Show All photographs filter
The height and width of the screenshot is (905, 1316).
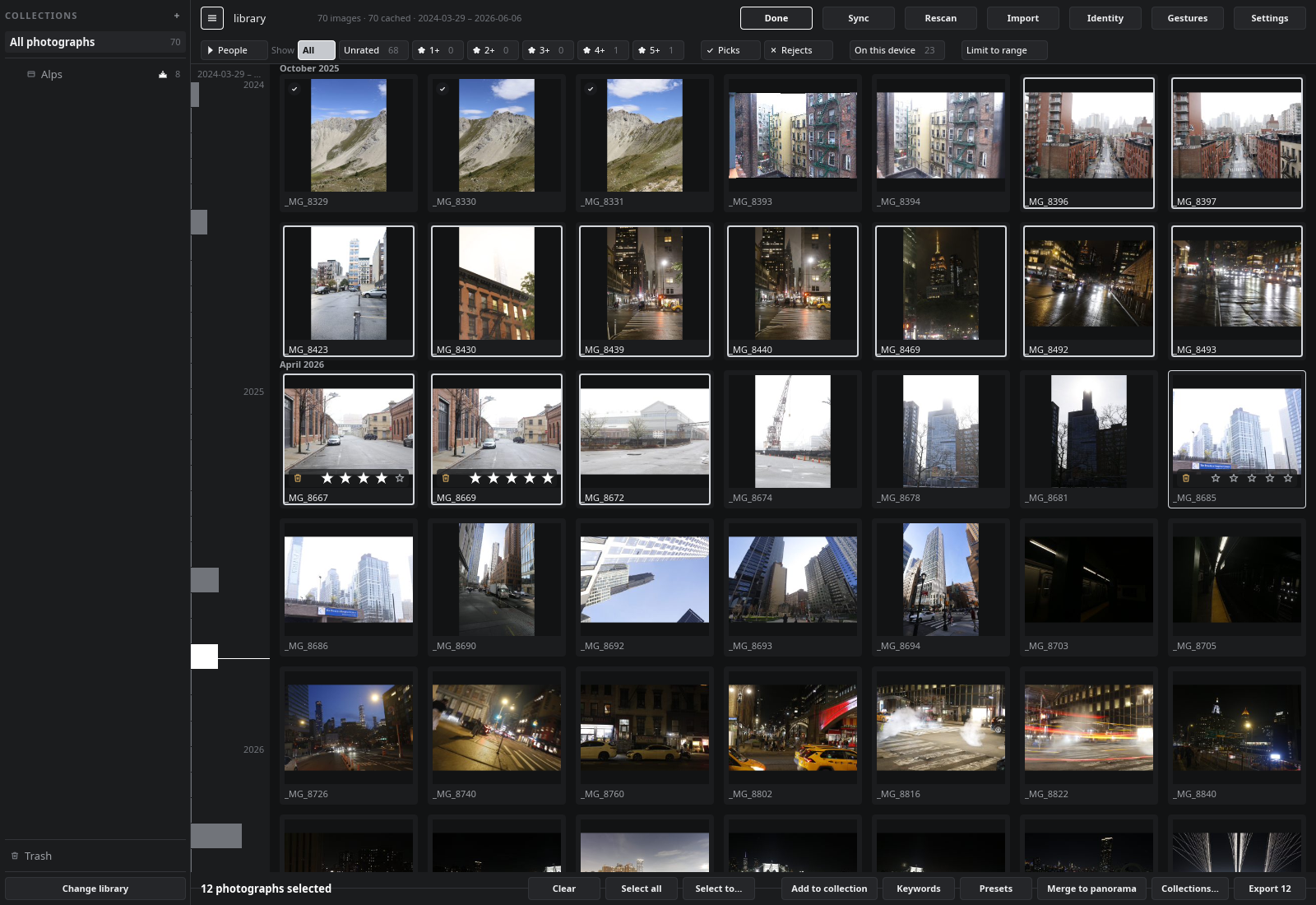coord(316,50)
